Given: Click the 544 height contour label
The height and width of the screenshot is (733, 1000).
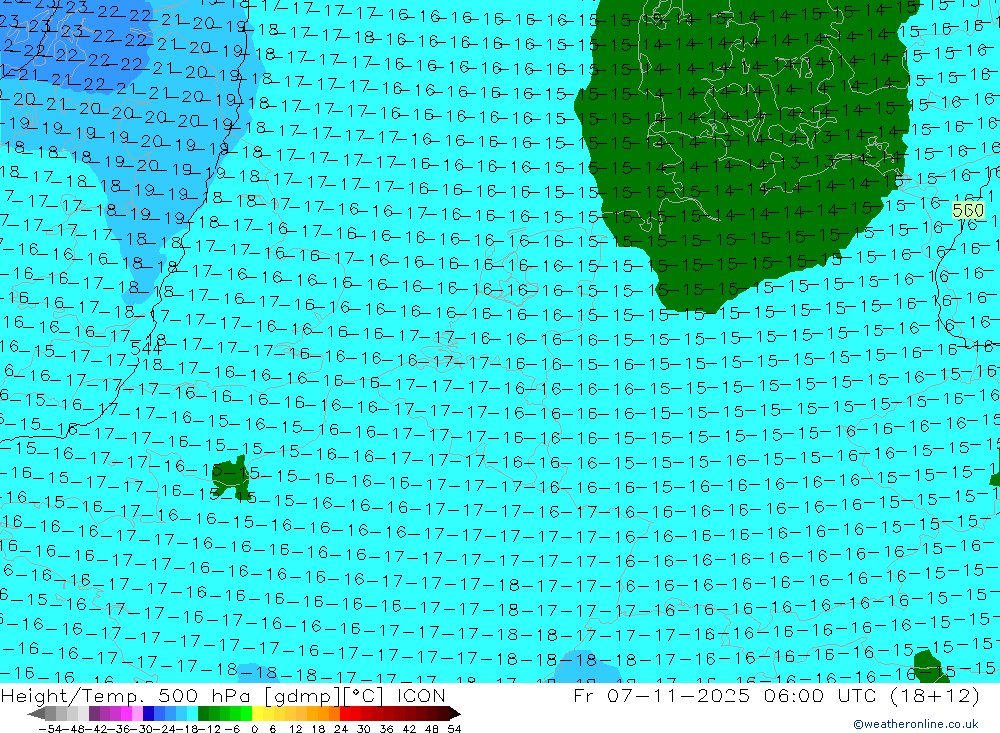Looking at the screenshot, I should 146,348.
